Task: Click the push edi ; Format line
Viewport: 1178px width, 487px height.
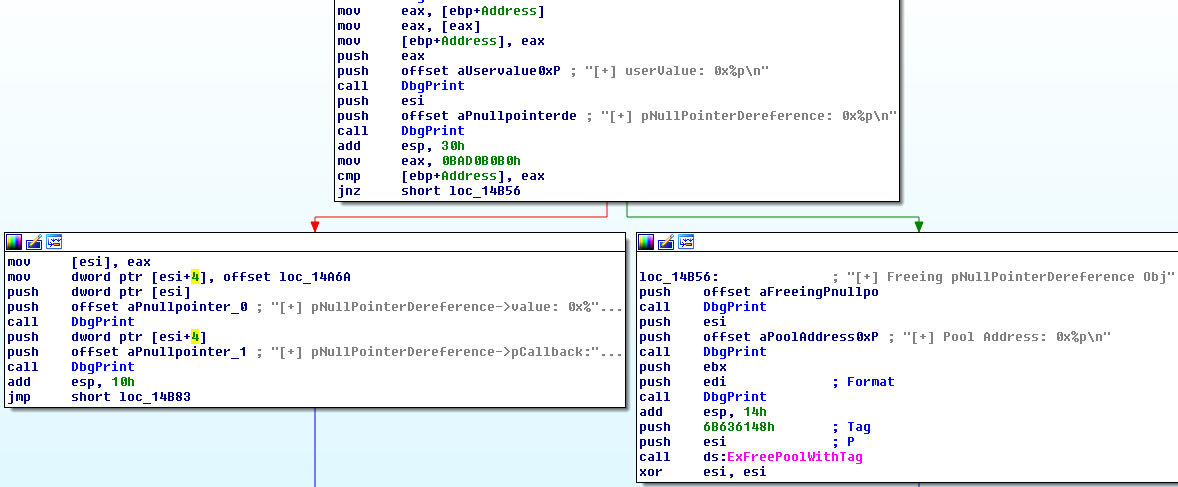Action: 766,382
